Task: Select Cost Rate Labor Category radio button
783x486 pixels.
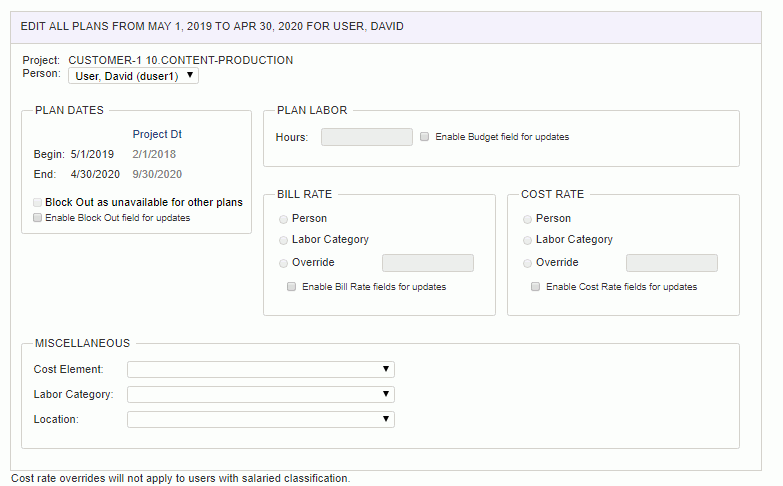Action: [x=527, y=240]
